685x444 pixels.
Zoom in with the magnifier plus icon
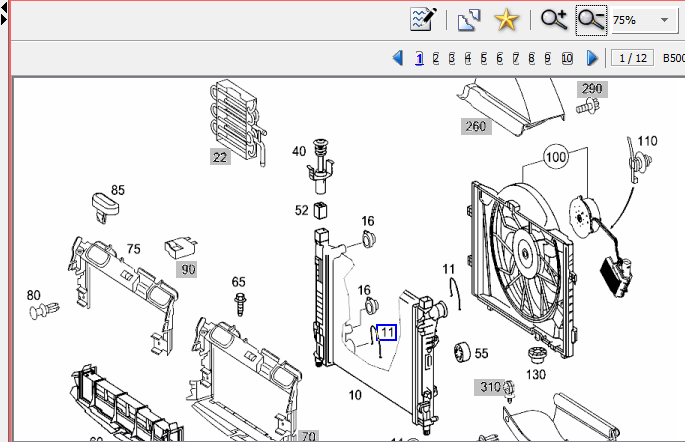tap(553, 19)
